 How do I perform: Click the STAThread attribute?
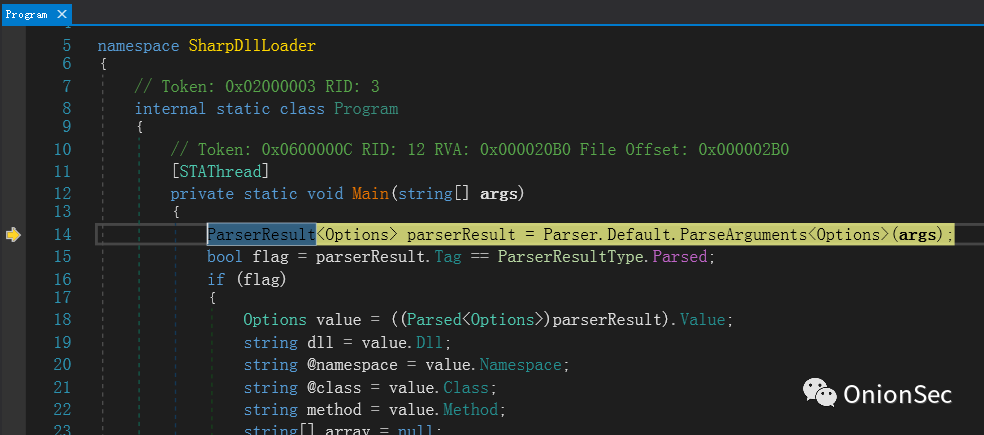point(220,171)
